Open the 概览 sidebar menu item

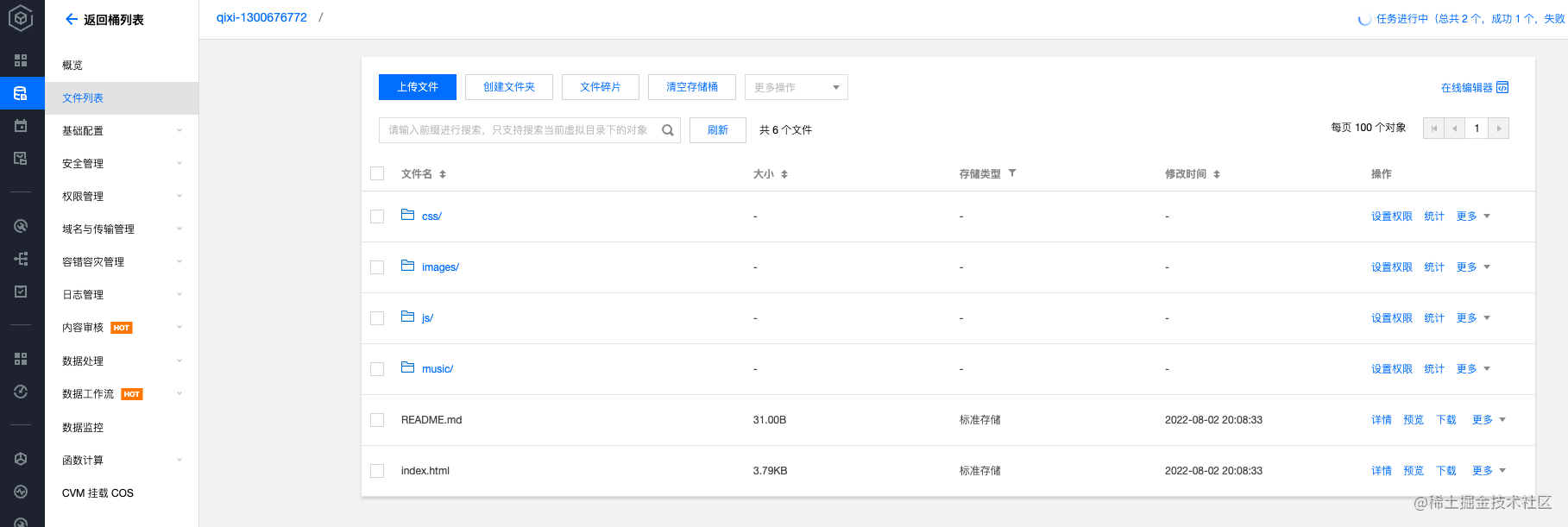(122, 66)
